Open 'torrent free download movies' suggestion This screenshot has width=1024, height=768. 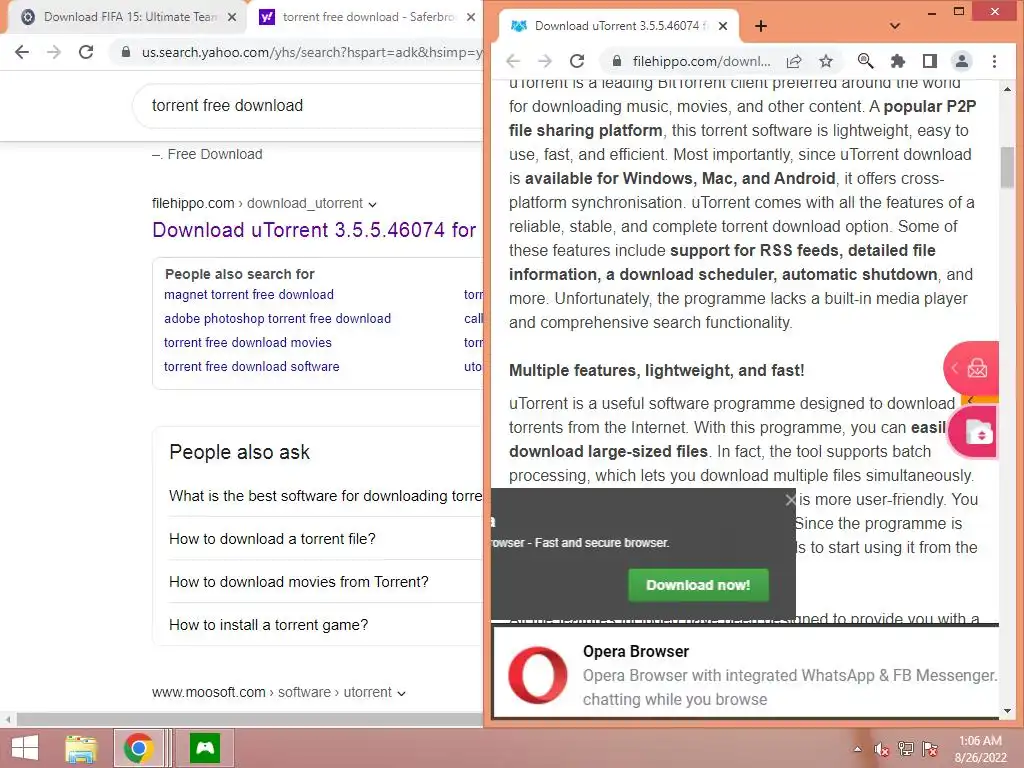pyautogui.click(x=248, y=343)
